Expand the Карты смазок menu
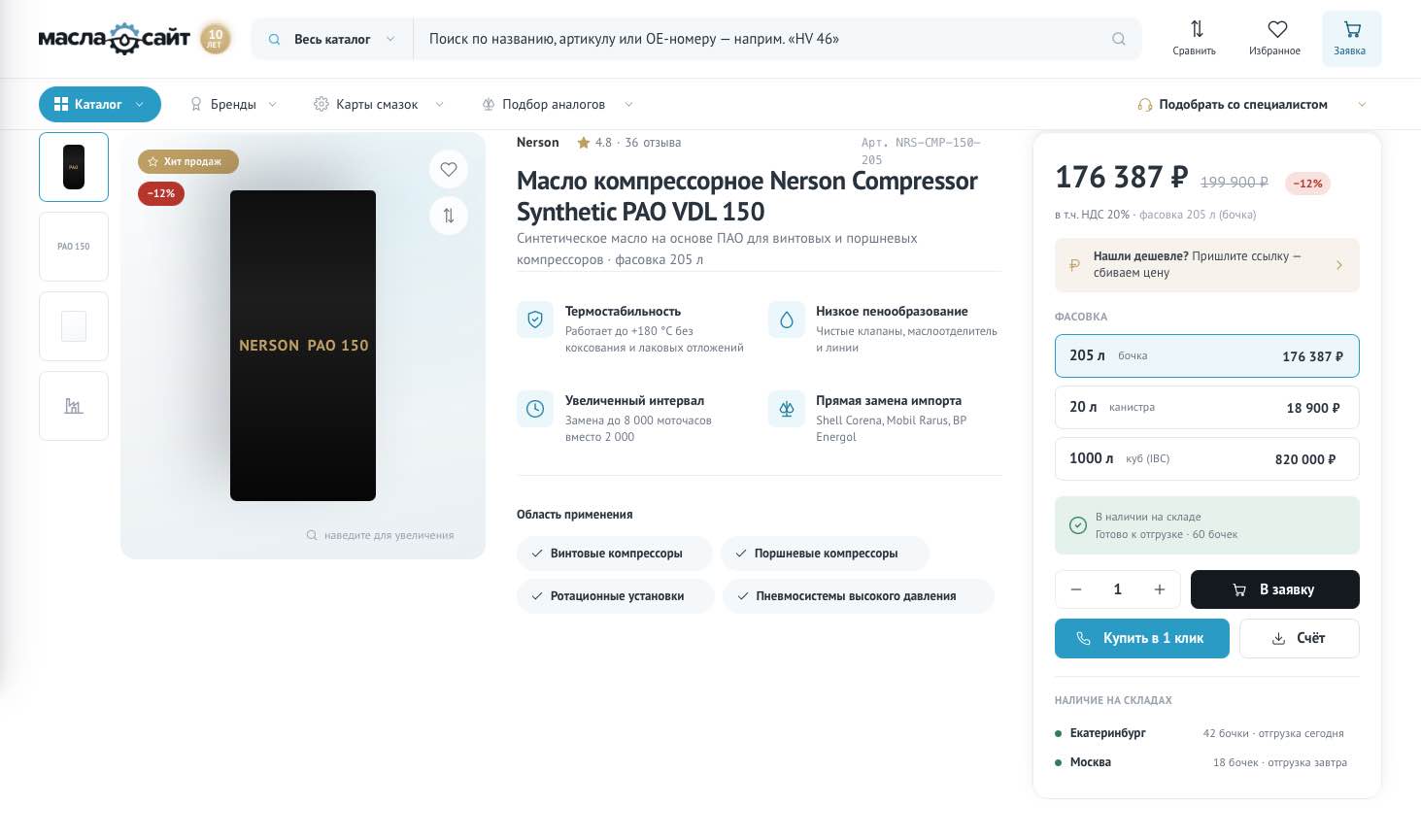Image resolution: width=1421 pixels, height=840 pixels. click(x=379, y=105)
